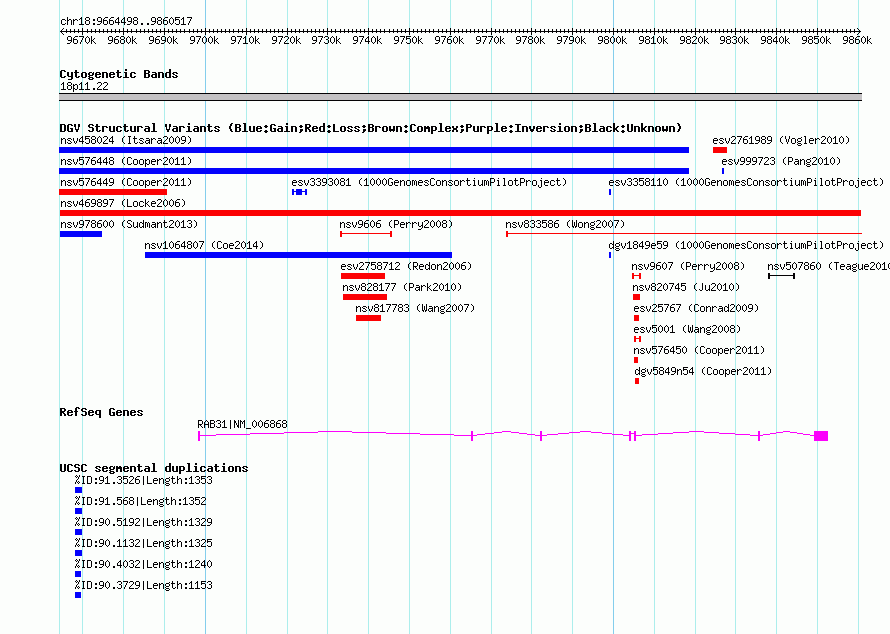This screenshot has height=634, width=890.
Task: Open the nsv820745 (Ju2010) label
Action: [686, 287]
